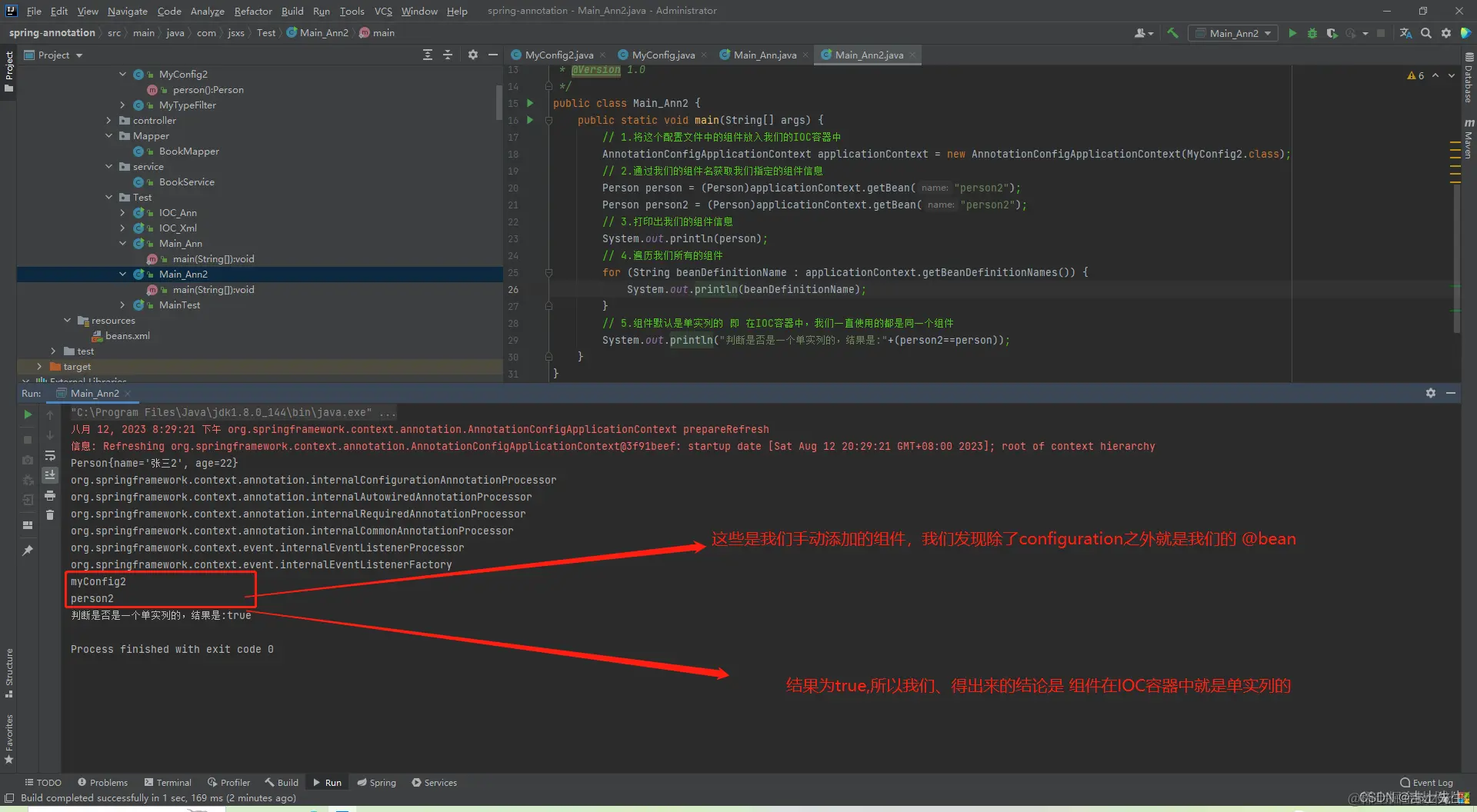Image resolution: width=1477 pixels, height=812 pixels.
Task: Hide the Project tool window
Action: tap(493, 55)
